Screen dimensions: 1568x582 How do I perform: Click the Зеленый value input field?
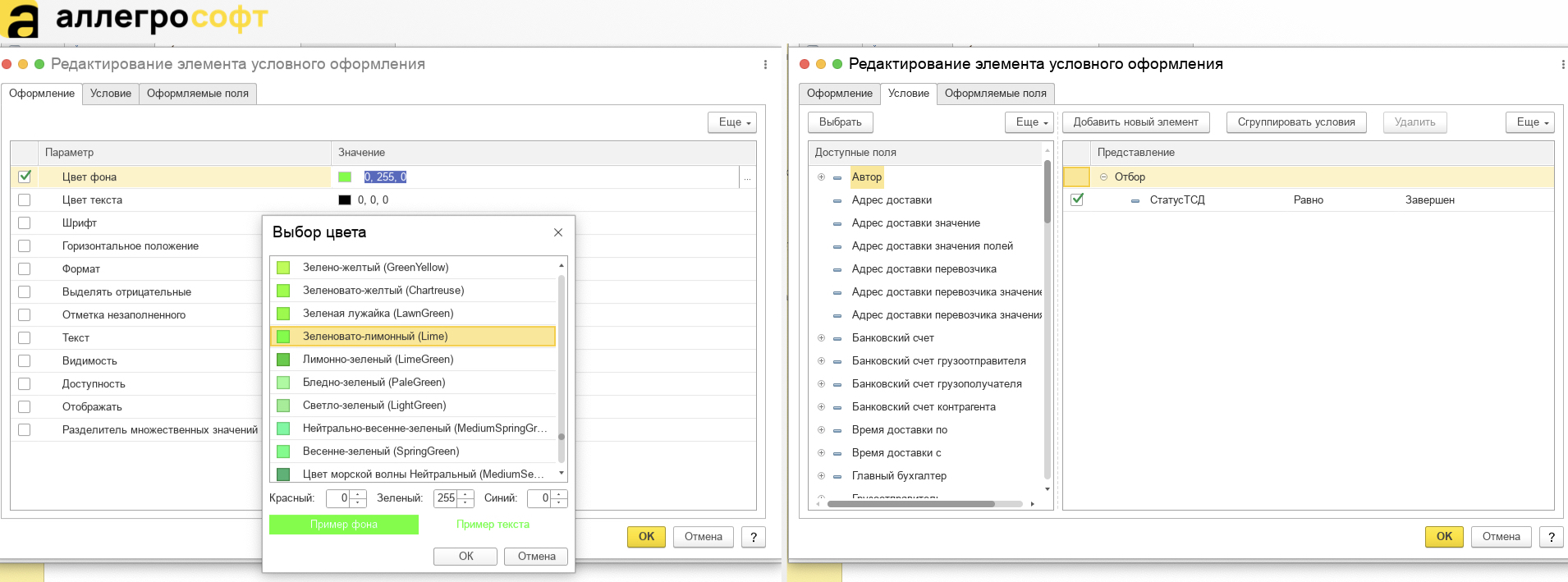click(x=445, y=498)
